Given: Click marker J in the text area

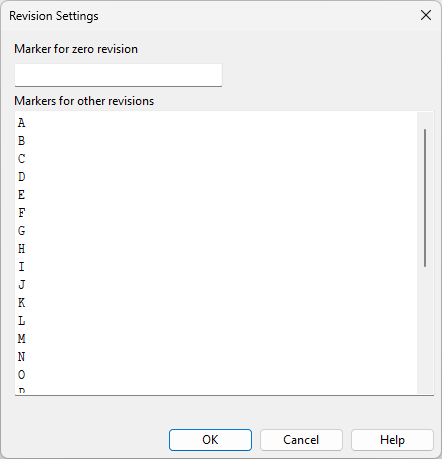Looking at the screenshot, I should pyautogui.click(x=22, y=285).
